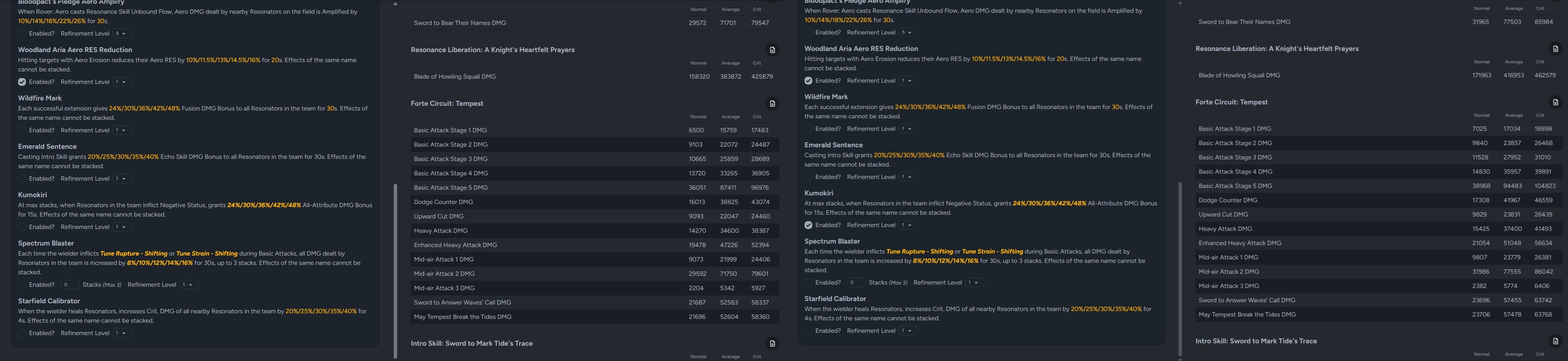Screen dimensions: 1568x361
Task: Click document icon beside Intro Skill heading in right results pane
Action: (1555, 341)
